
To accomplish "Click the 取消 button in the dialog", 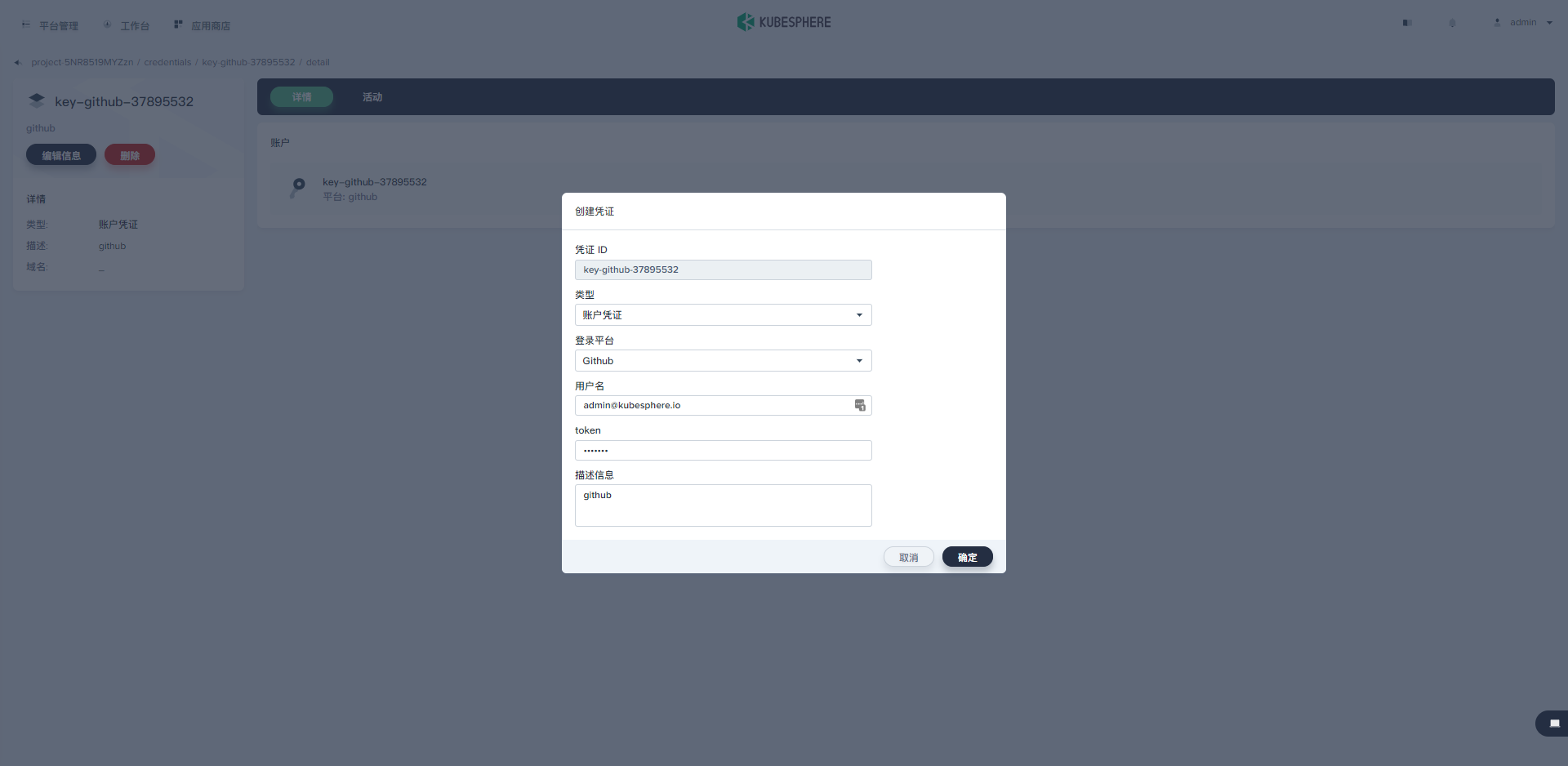I will (x=909, y=557).
